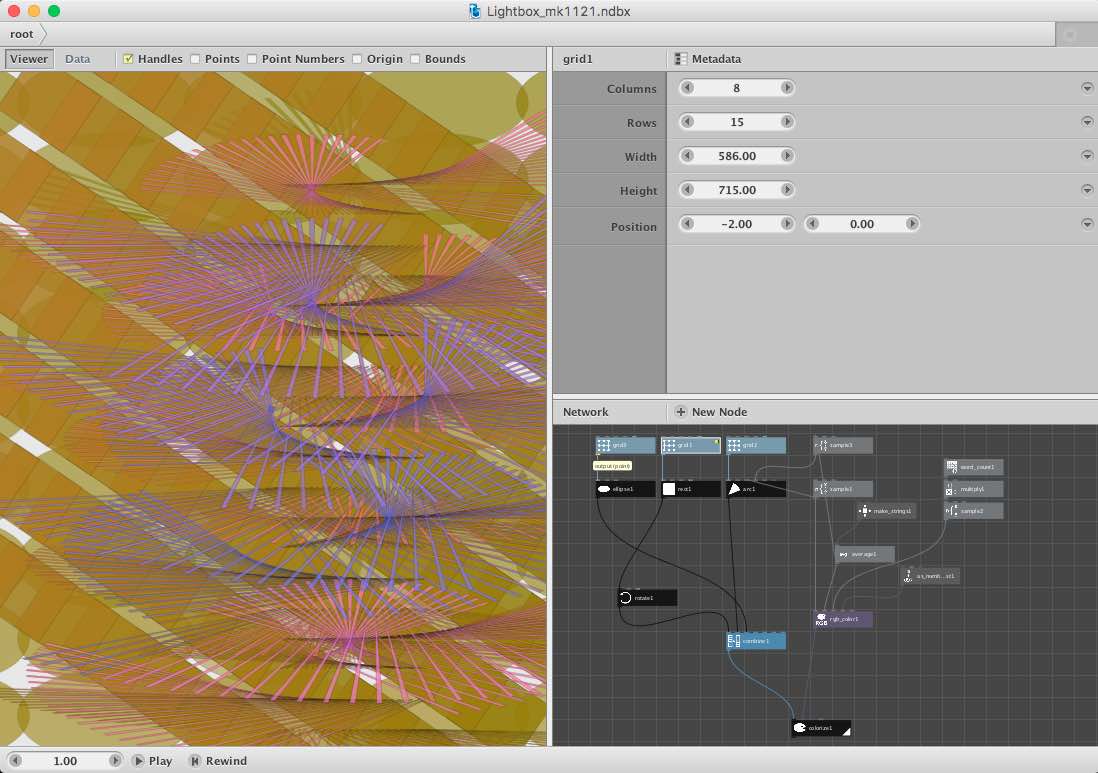The height and width of the screenshot is (773, 1098).
Task: Select the make_strings1 node
Action: click(x=887, y=511)
